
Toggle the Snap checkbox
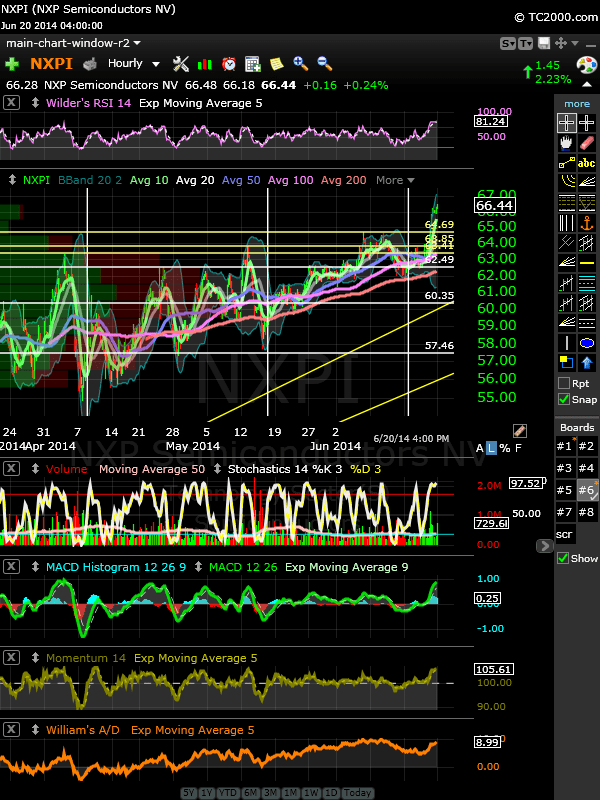tap(564, 399)
